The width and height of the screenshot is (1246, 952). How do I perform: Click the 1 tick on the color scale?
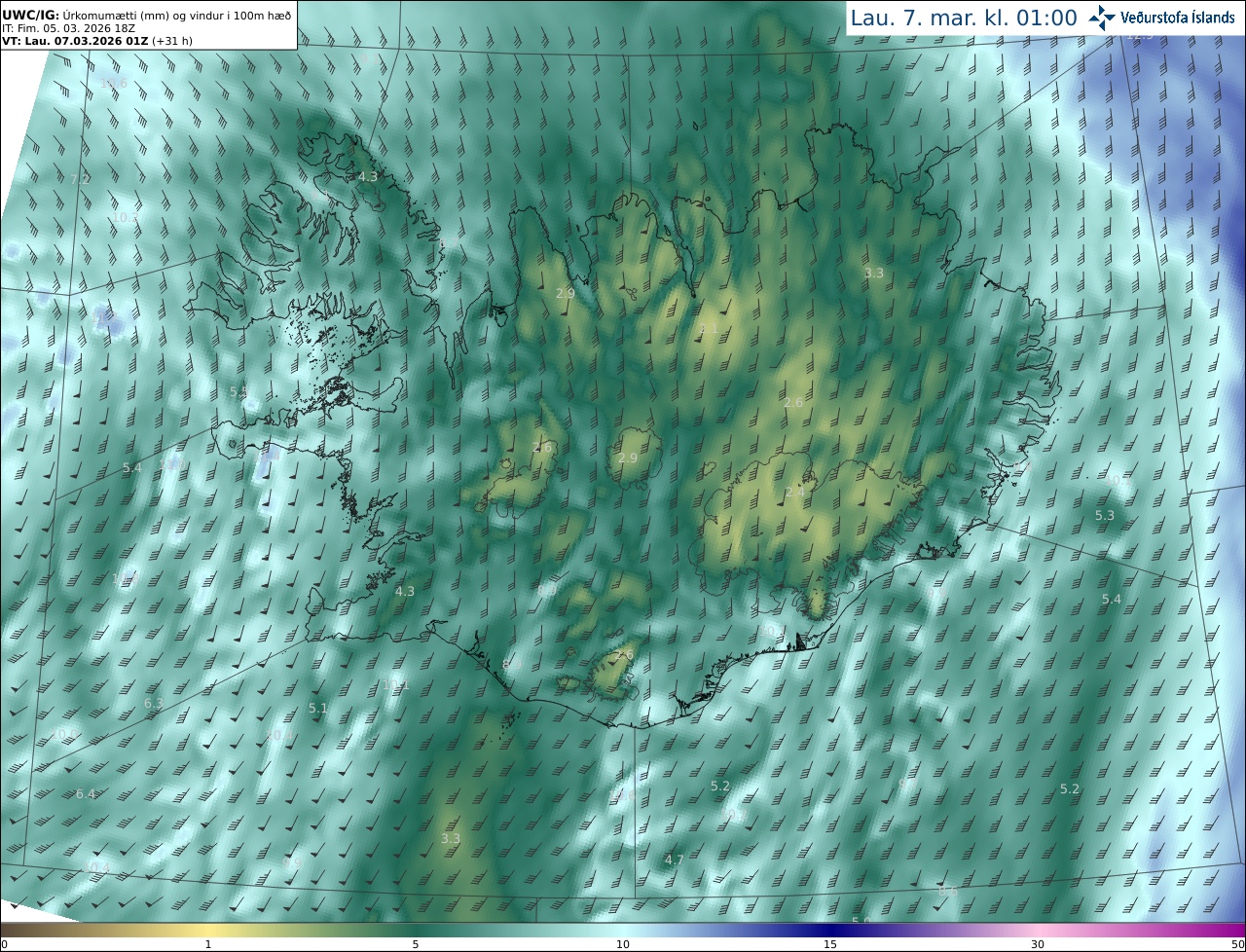pos(208,944)
